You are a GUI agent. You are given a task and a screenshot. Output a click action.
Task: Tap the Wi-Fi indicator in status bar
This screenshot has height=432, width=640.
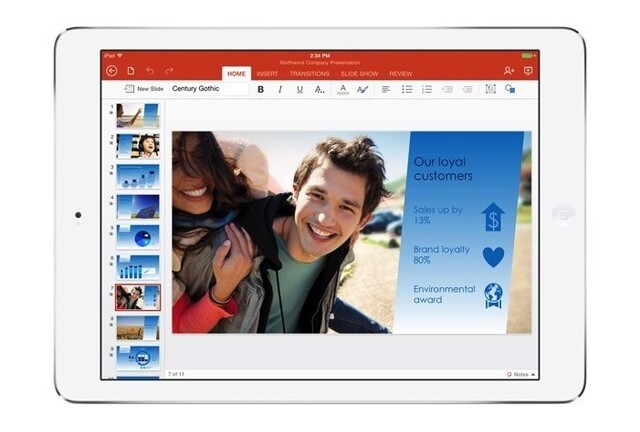pyautogui.click(x=120, y=55)
